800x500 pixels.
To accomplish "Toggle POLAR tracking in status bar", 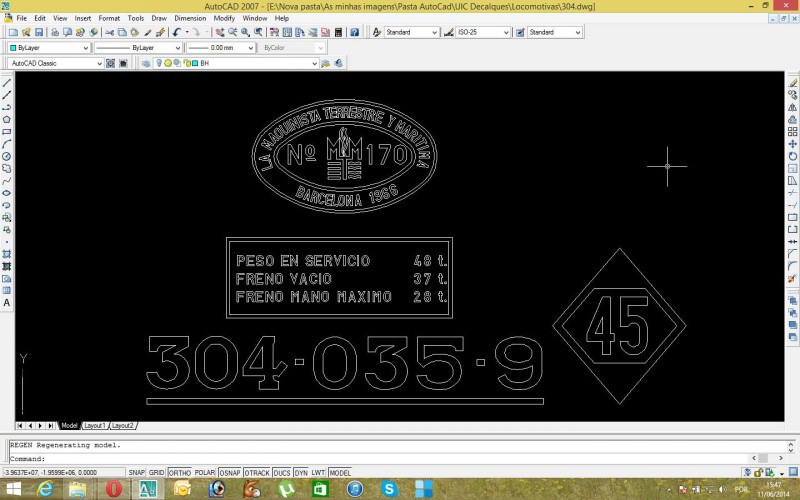I will tap(205, 473).
